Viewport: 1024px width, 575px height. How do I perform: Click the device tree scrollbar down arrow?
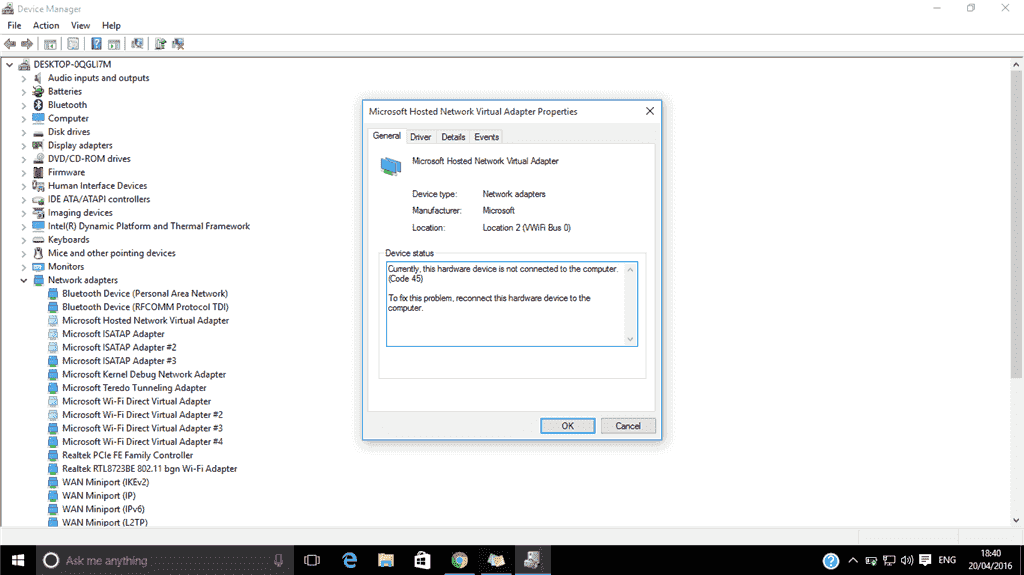coord(1016,521)
